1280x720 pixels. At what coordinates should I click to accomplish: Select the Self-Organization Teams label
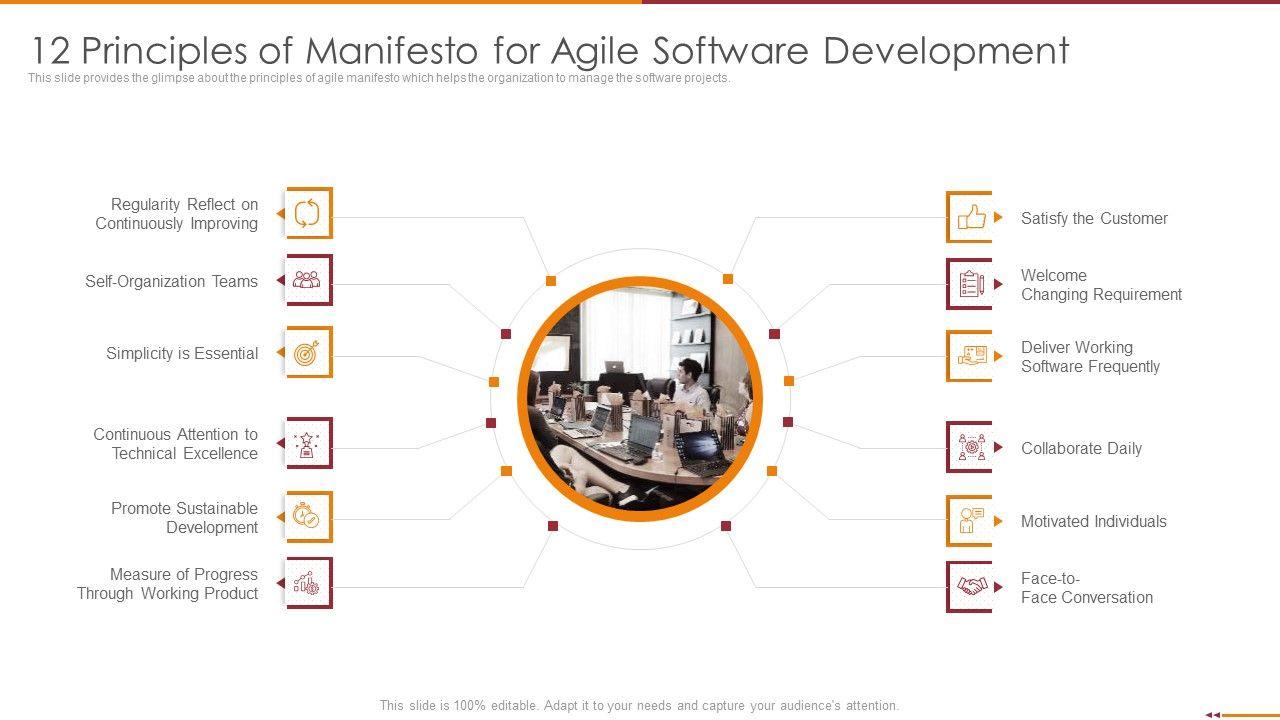pyautogui.click(x=171, y=281)
